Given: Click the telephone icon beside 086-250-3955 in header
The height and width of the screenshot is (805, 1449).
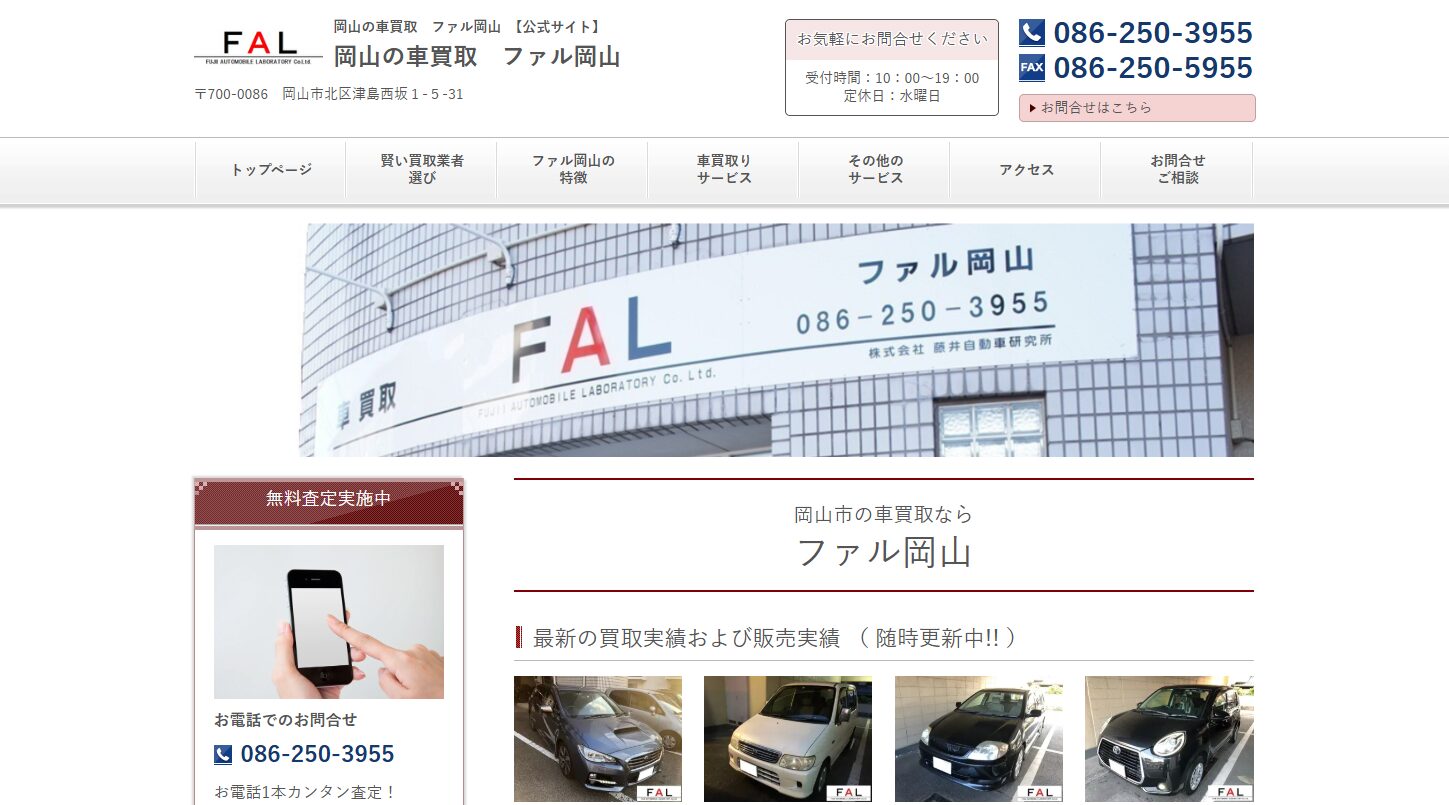Looking at the screenshot, I should pyautogui.click(x=1032, y=33).
